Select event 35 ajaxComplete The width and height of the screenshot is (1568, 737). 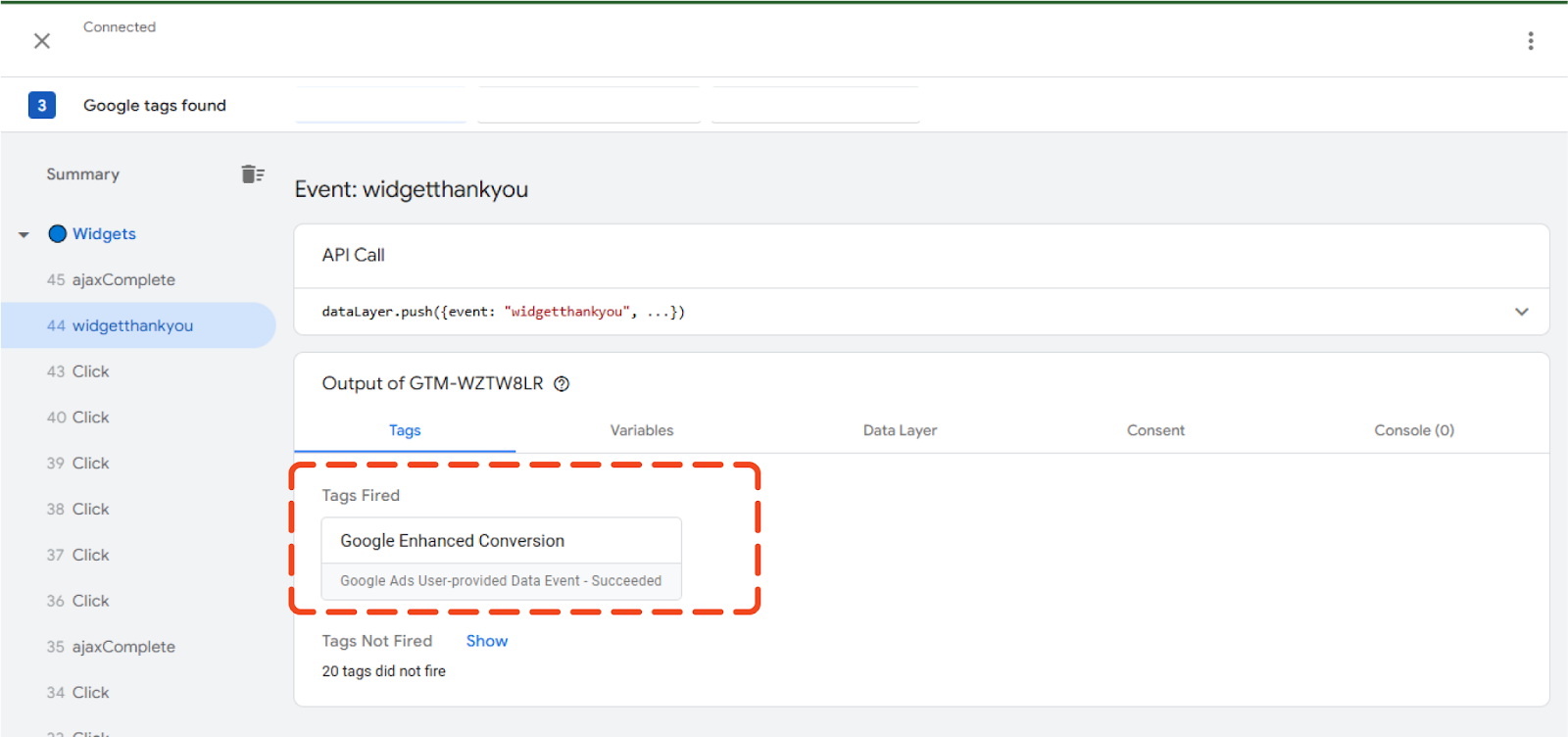122,647
